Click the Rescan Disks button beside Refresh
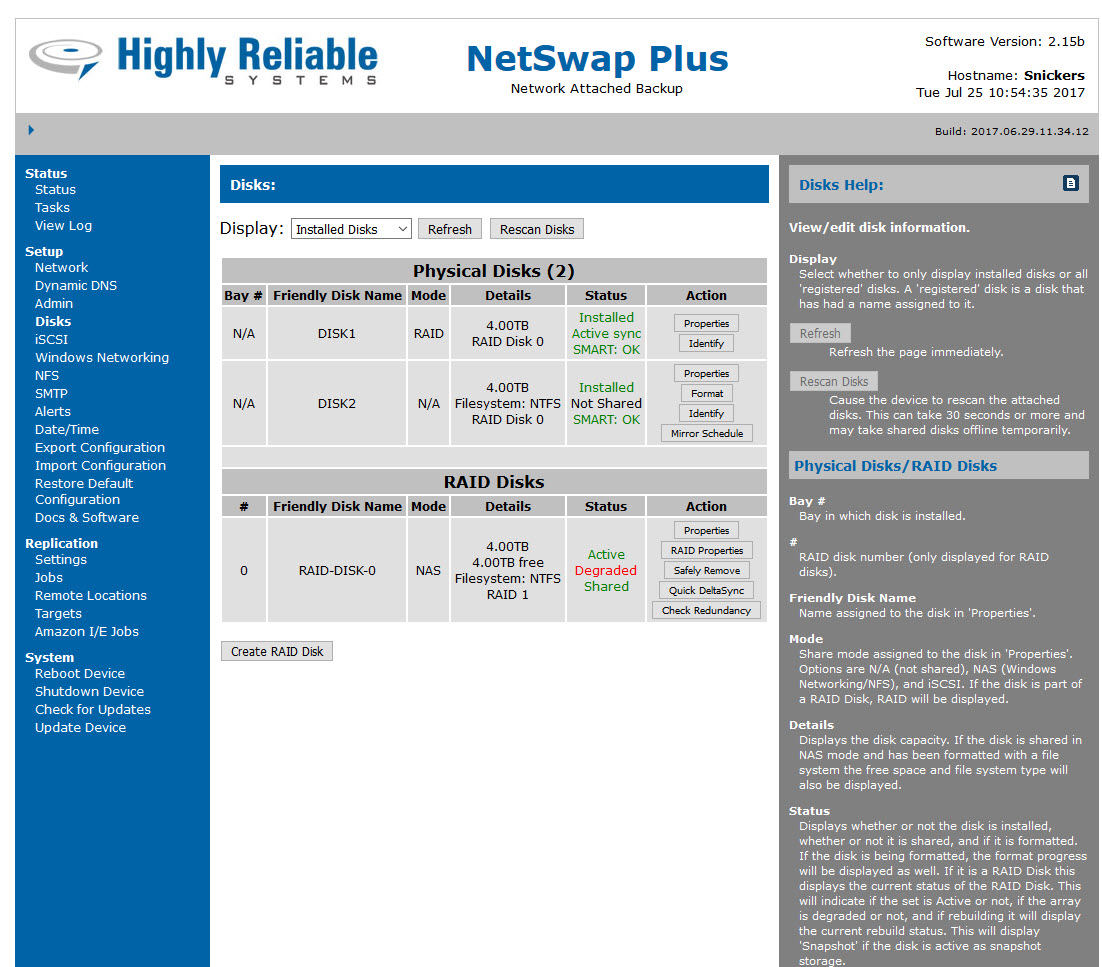 (537, 229)
